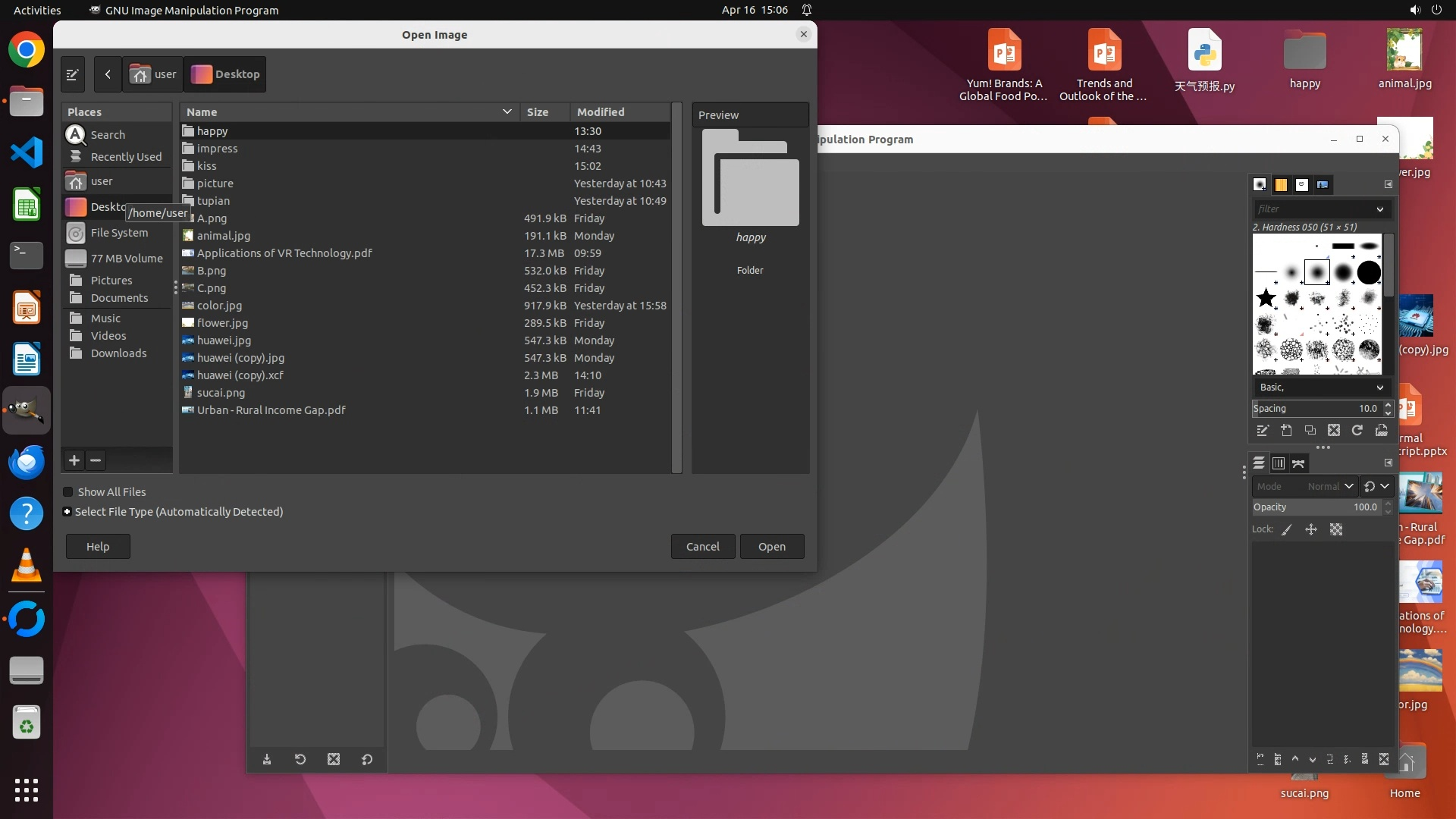Switch to the Patterns tab

point(1281,185)
